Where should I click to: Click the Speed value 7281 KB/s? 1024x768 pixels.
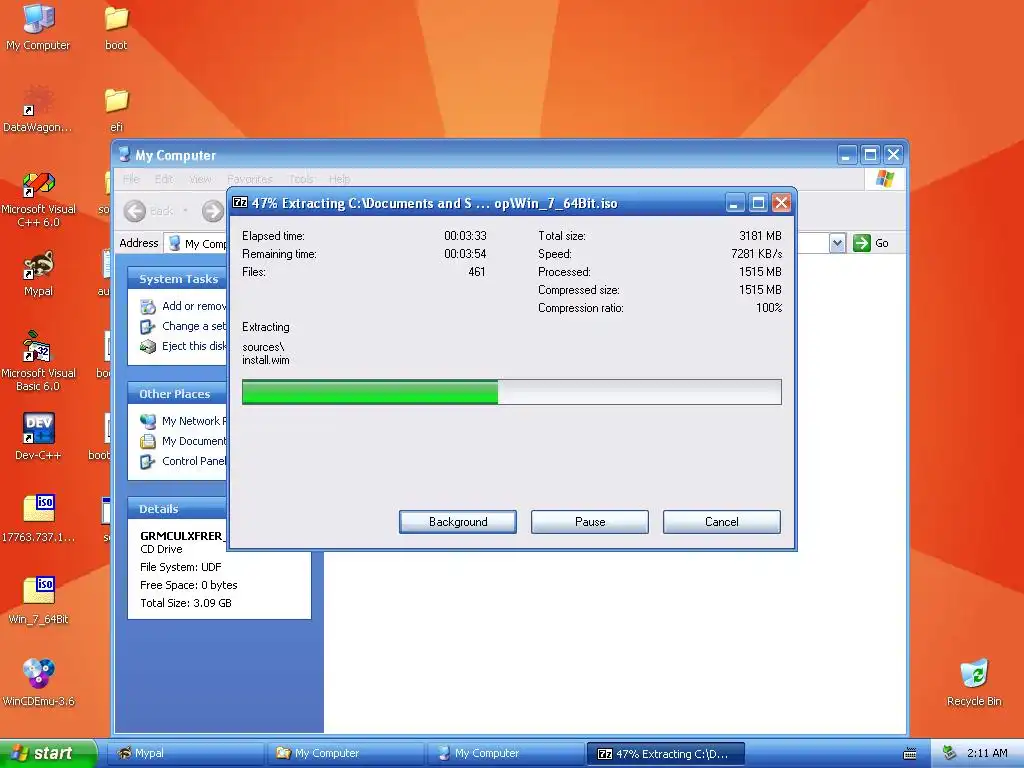tap(756, 253)
